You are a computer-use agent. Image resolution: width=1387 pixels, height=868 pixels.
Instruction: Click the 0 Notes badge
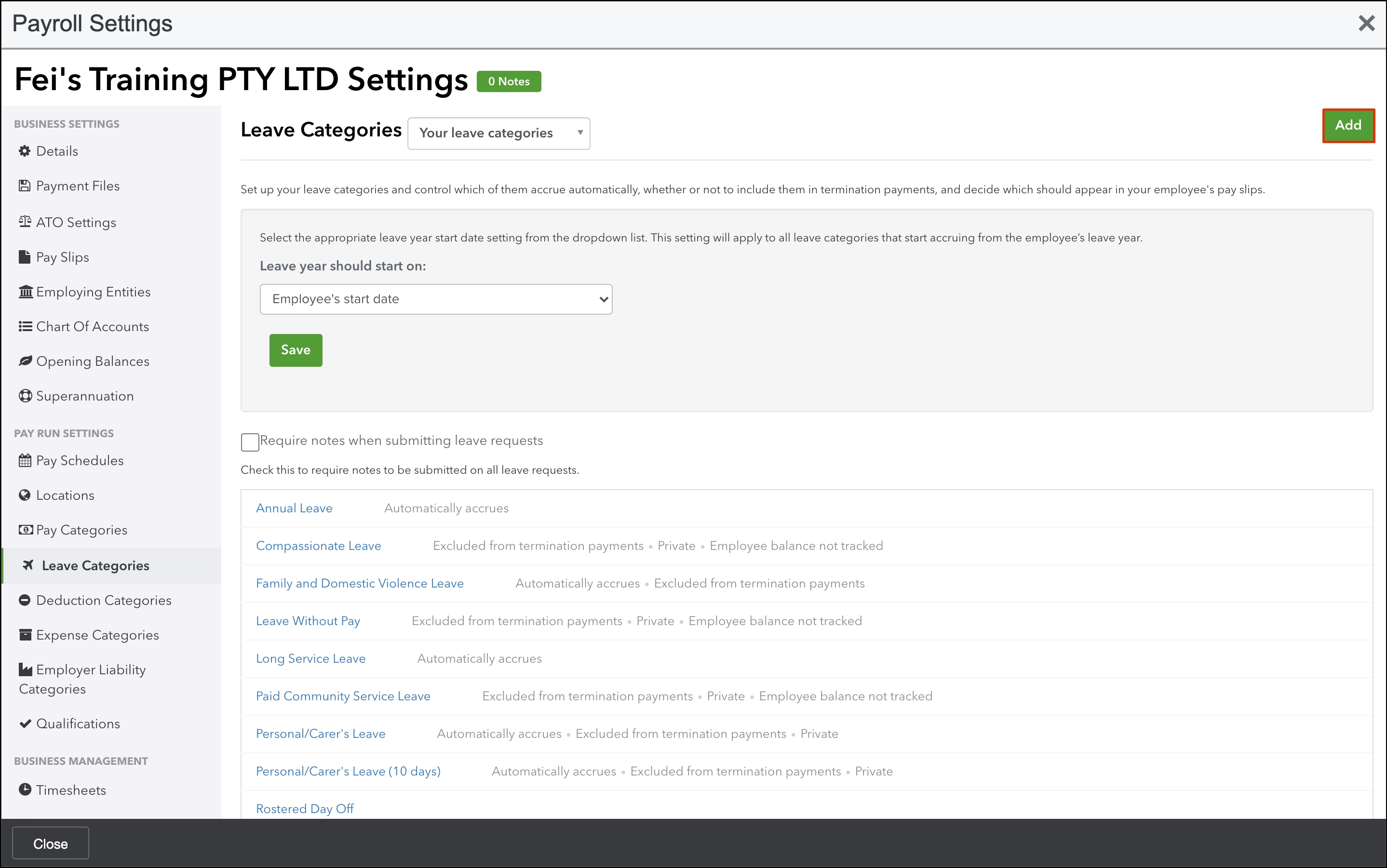(509, 81)
